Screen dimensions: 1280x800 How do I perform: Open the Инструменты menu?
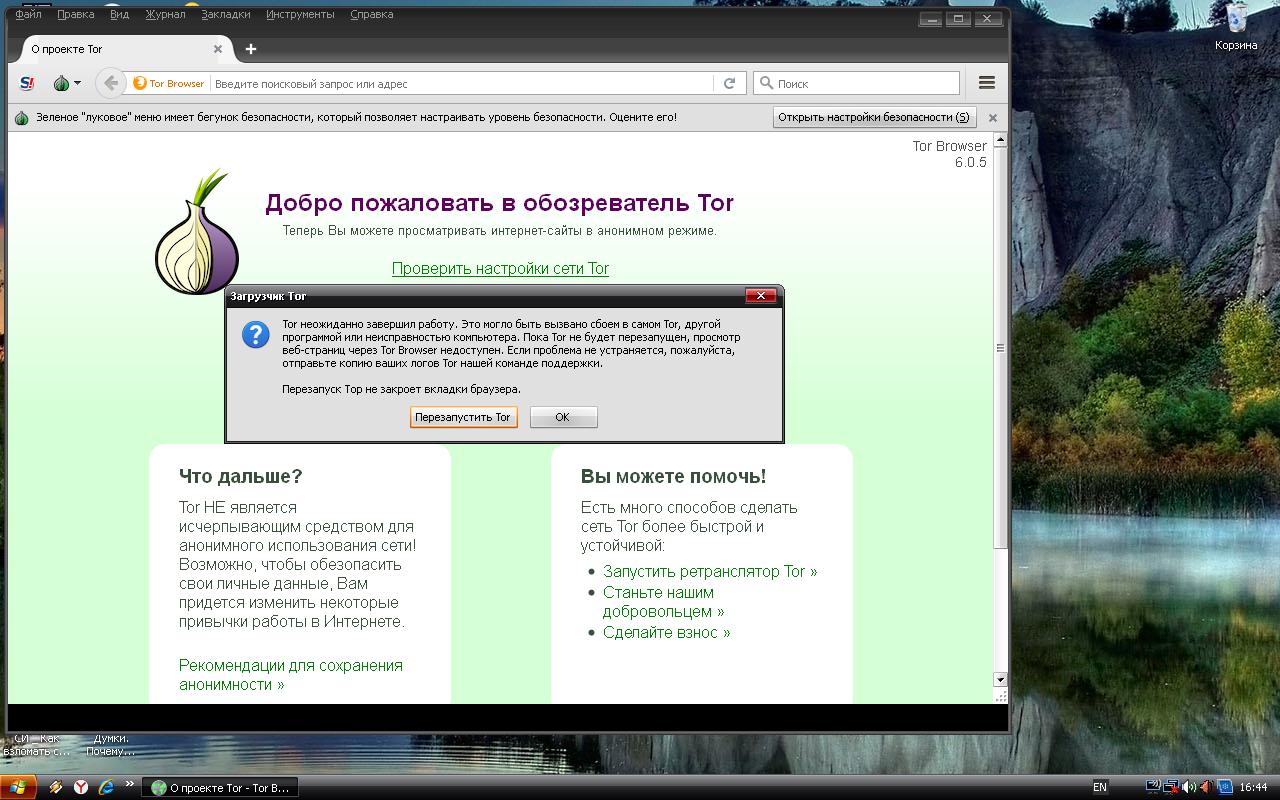300,14
